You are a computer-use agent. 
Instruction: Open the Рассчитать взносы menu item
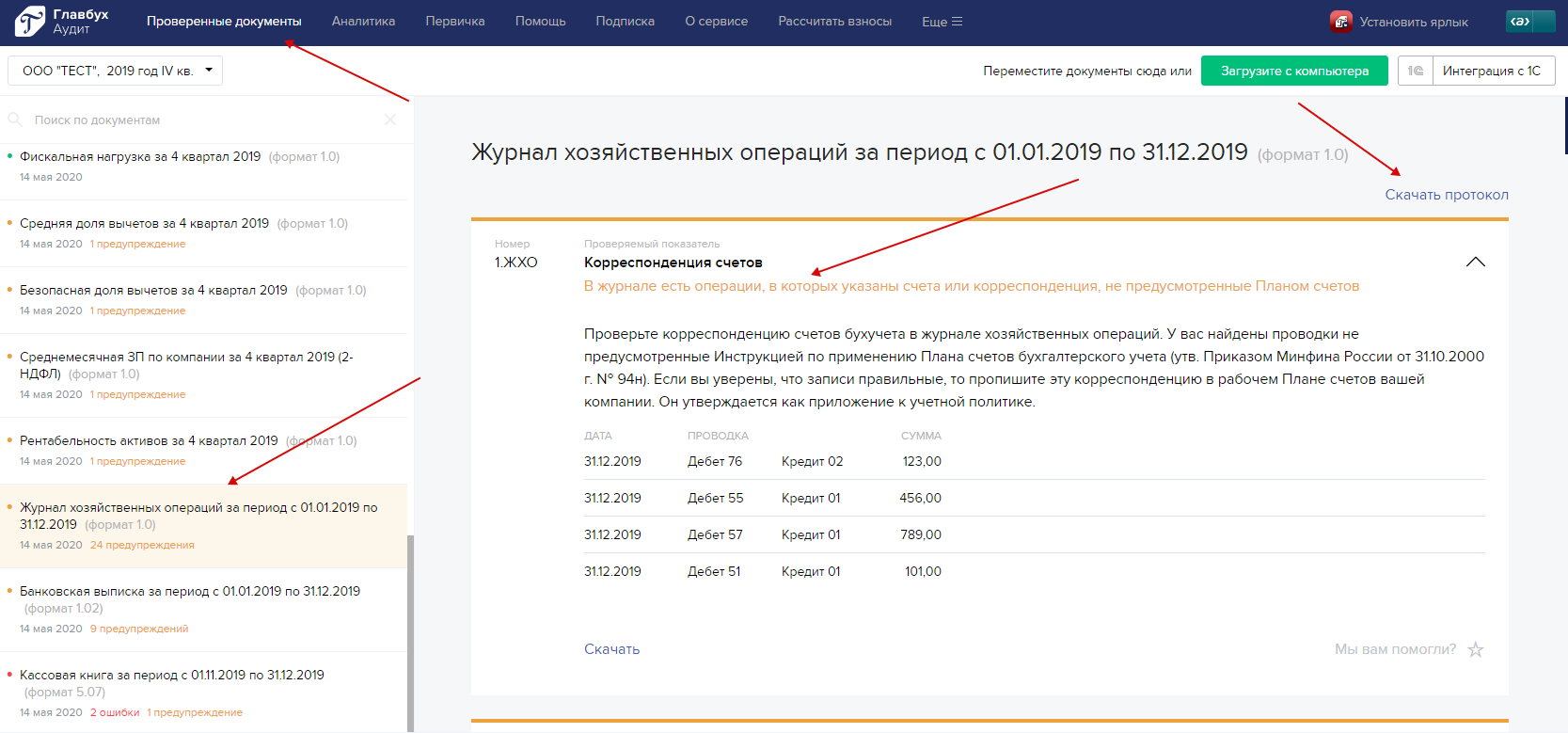pos(834,22)
